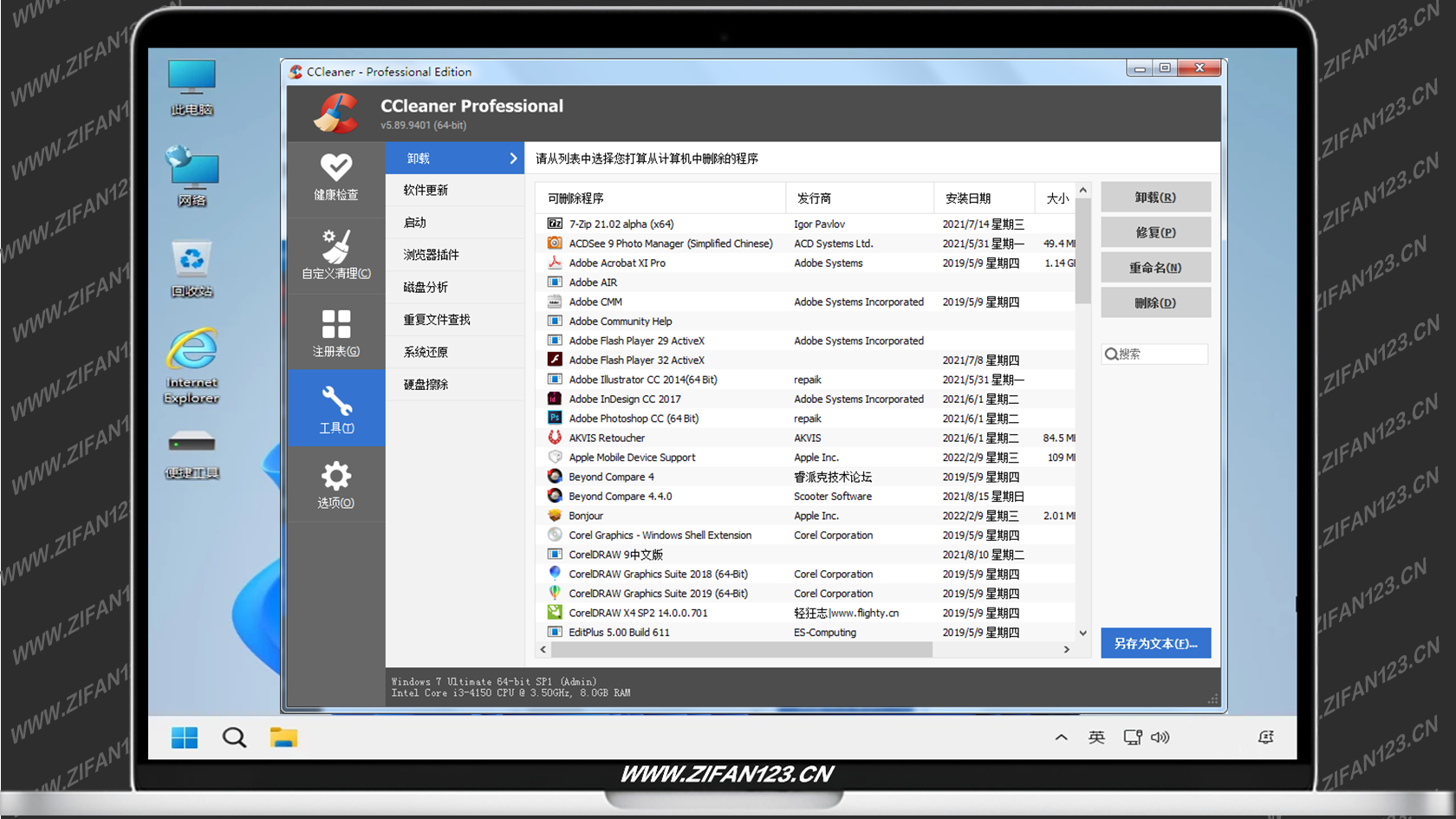This screenshot has height=819, width=1456.
Task: Click the AKVIS Retoucher icon
Action: [555, 438]
